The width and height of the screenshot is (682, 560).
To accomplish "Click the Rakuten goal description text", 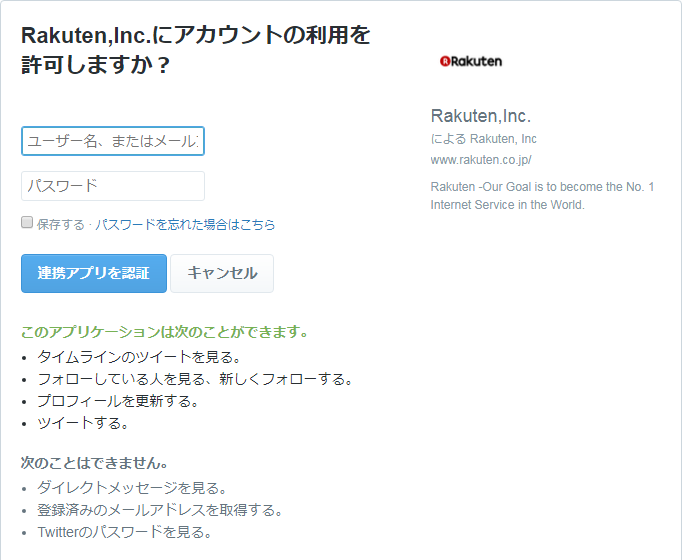I will 542,196.
